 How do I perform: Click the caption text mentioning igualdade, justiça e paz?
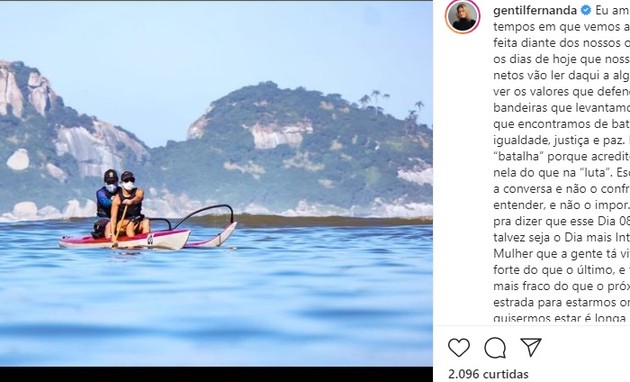559,140
